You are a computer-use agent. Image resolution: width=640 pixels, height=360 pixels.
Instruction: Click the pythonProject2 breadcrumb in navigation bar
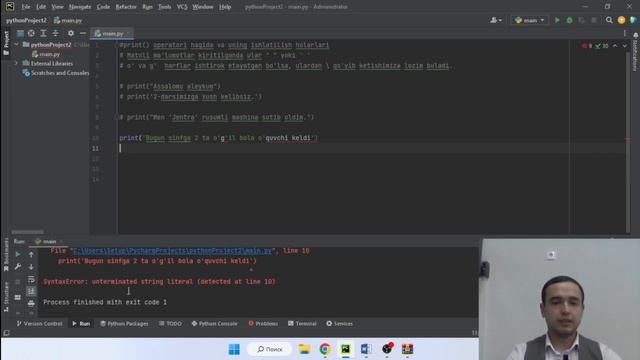[x=26, y=20]
